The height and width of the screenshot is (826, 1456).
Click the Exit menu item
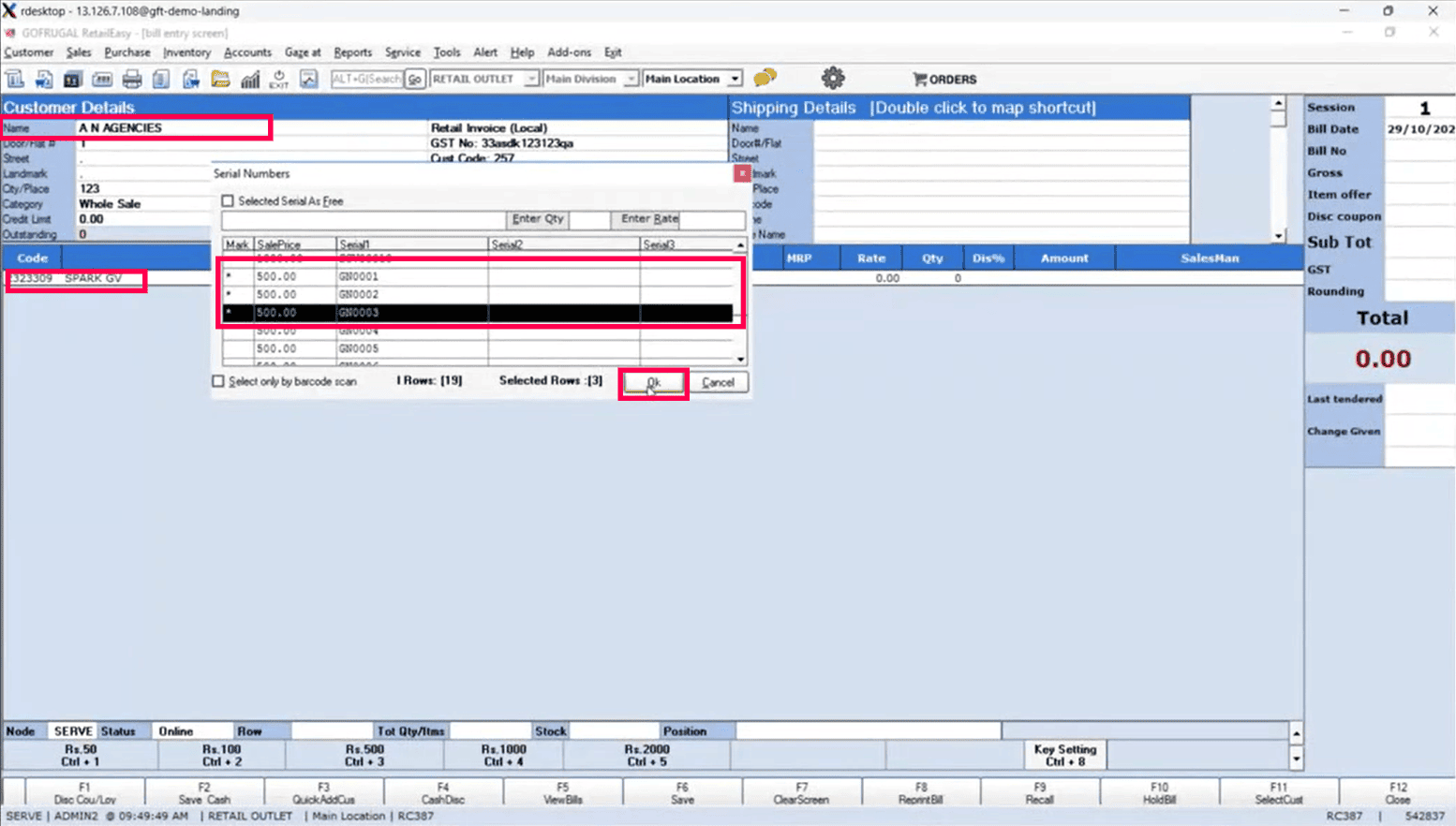click(613, 52)
